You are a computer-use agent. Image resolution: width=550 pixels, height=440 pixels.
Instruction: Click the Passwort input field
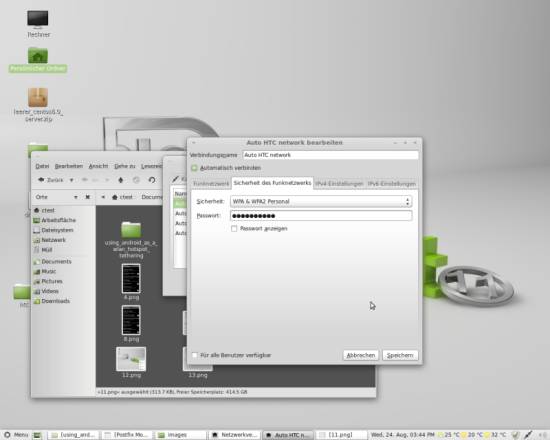click(321, 216)
